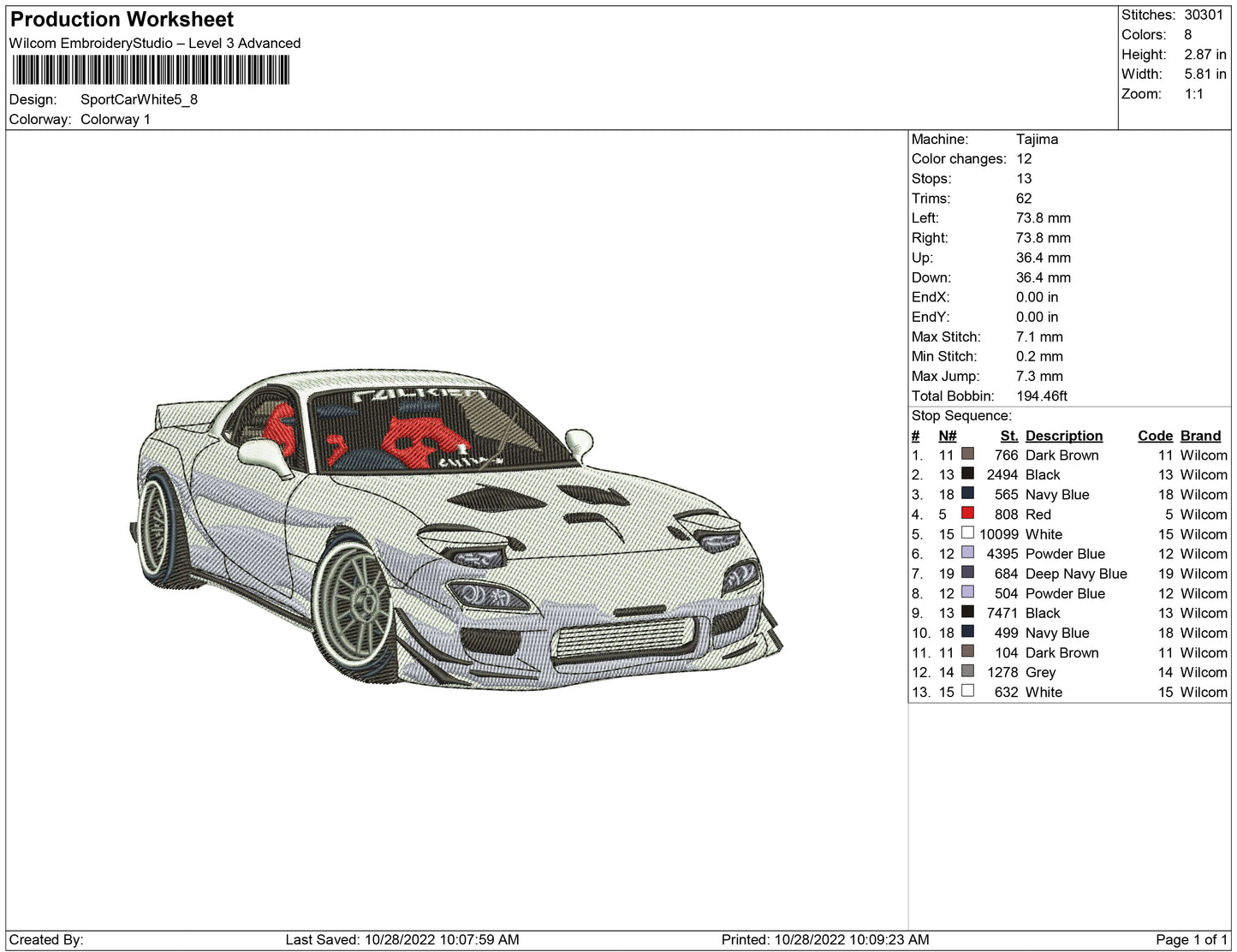This screenshot has width=1237, height=952.
Task: Click the White swatch in stop 13
Action: [967, 692]
